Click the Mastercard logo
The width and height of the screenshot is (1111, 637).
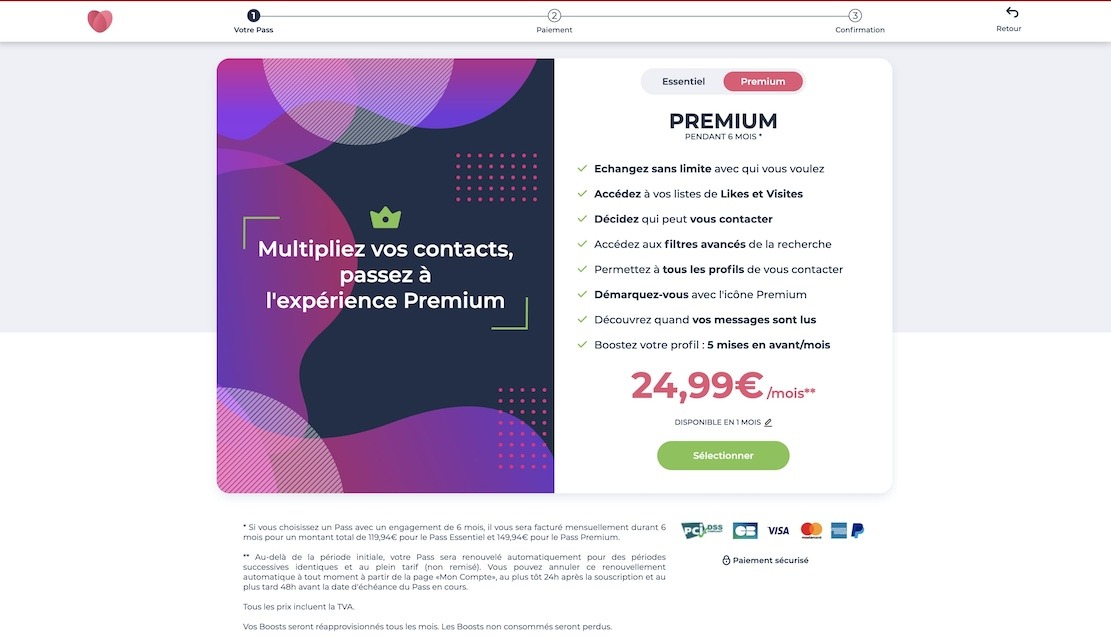(811, 530)
